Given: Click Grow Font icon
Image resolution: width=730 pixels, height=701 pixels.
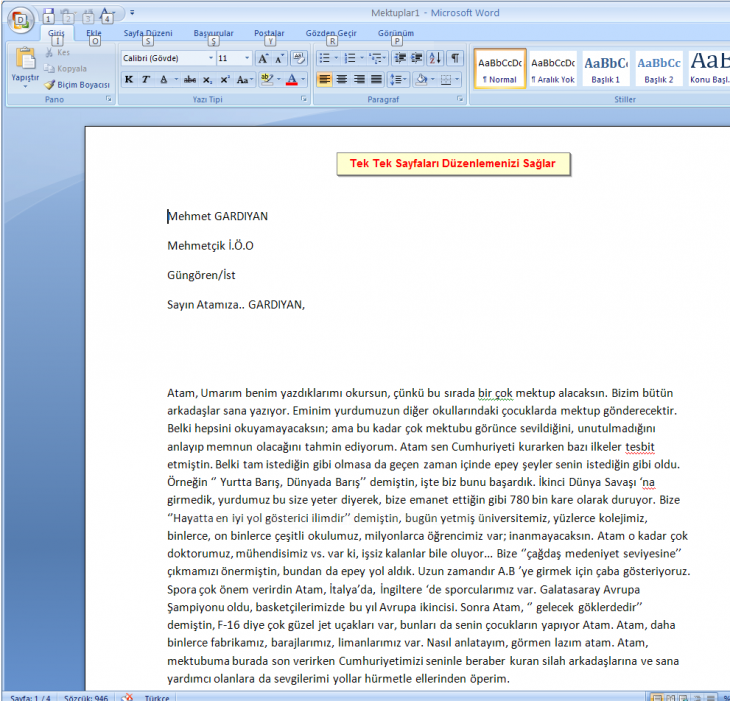Looking at the screenshot, I should click(263, 59).
